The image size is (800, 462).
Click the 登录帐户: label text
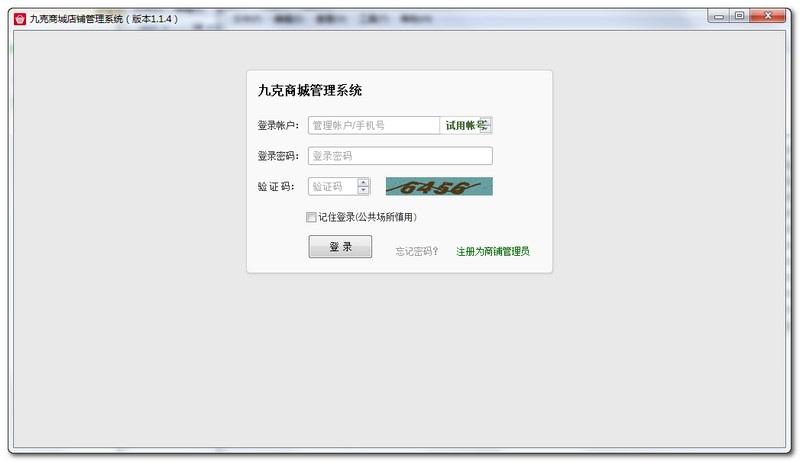278,125
